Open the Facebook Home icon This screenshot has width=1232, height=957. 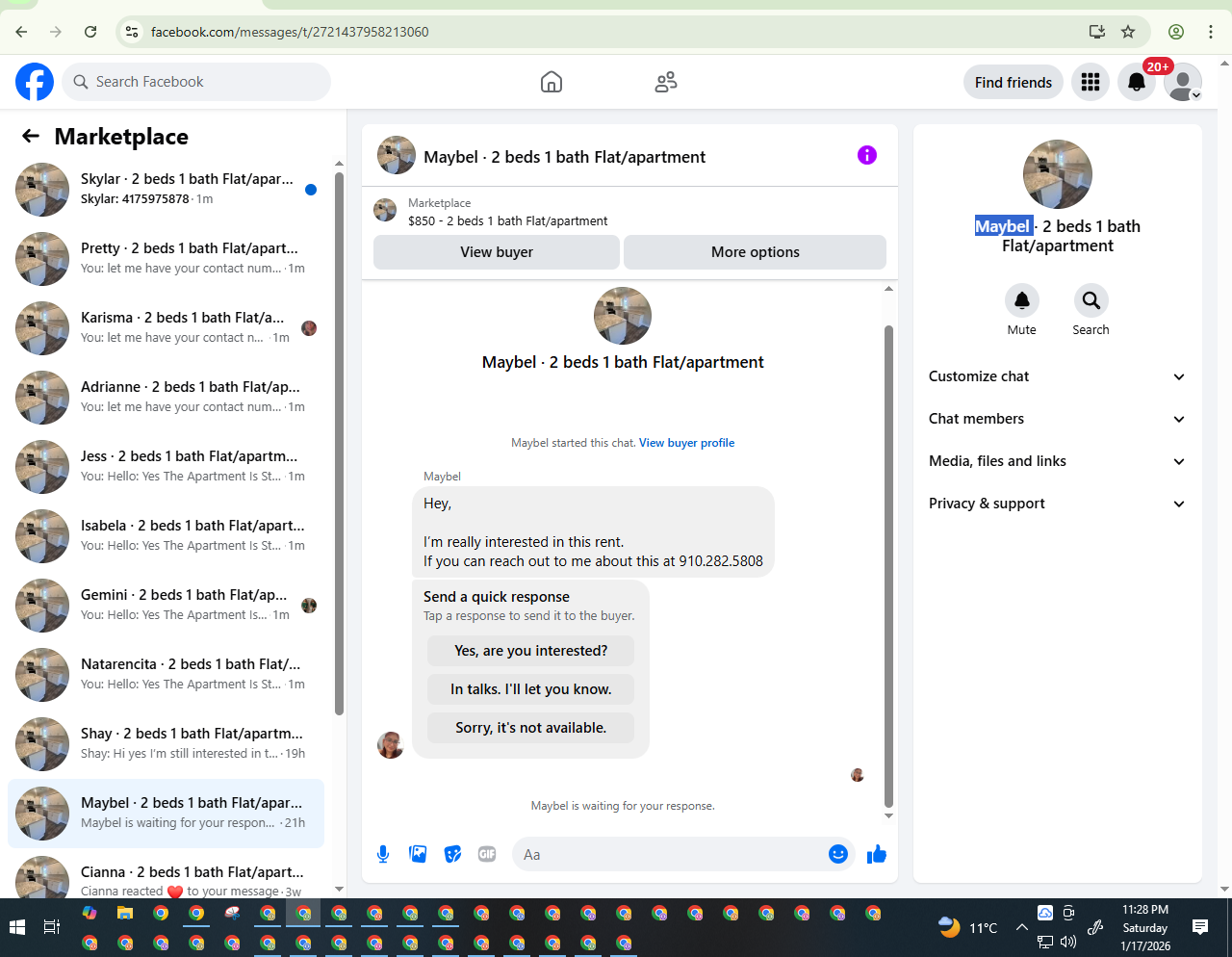552,82
